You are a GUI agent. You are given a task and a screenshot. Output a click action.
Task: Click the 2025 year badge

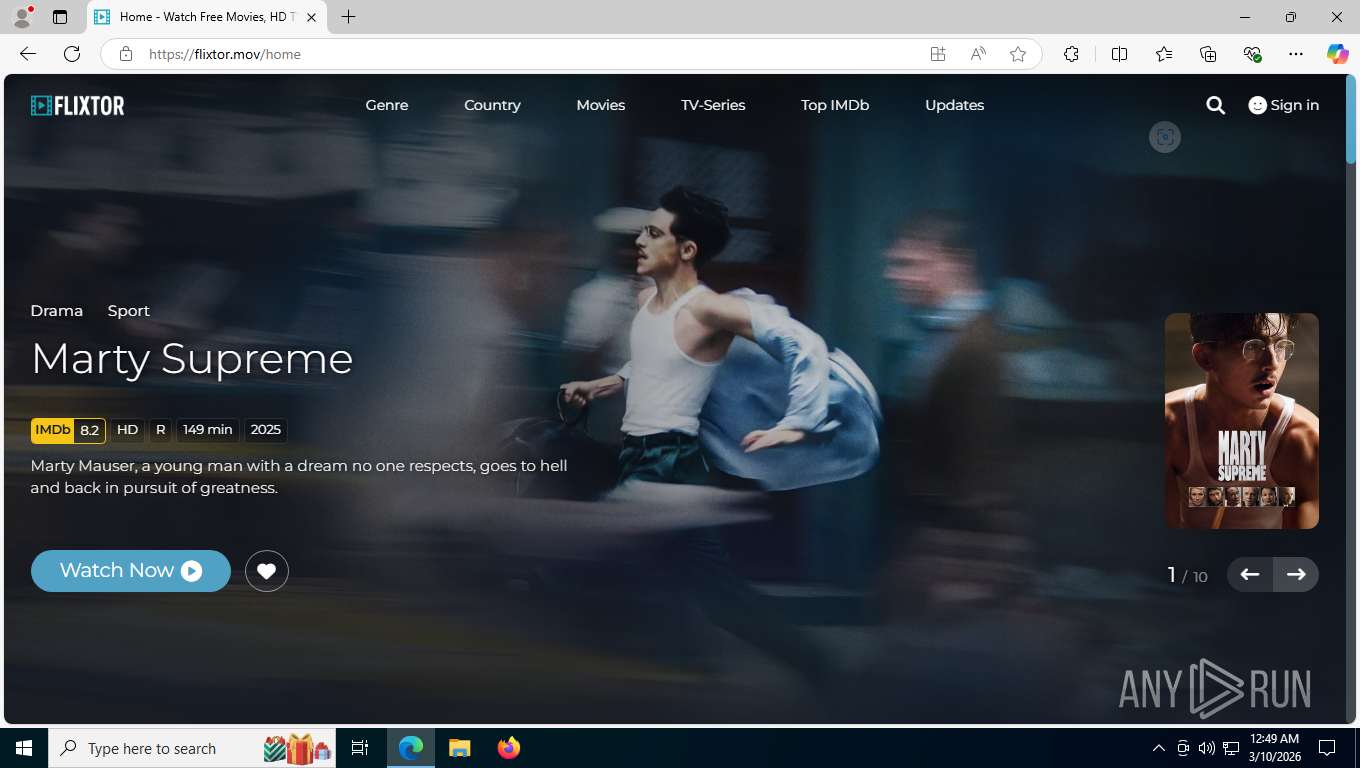click(x=266, y=430)
